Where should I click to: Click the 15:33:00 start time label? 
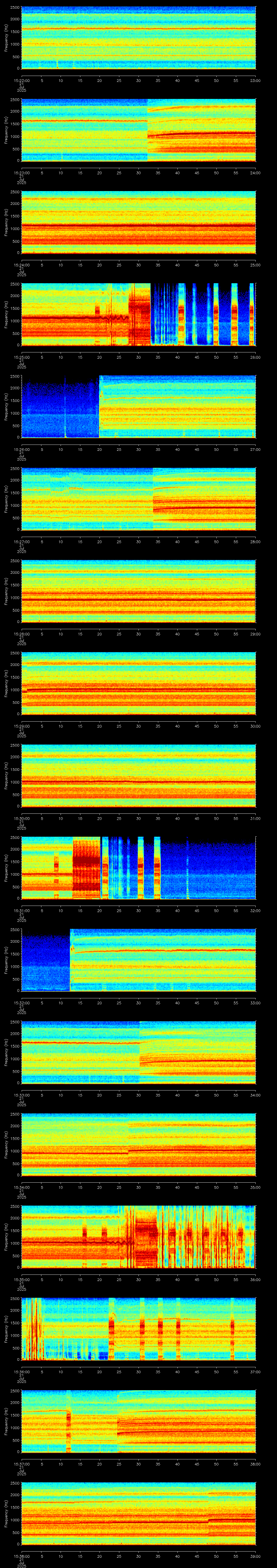[x=21, y=1095]
